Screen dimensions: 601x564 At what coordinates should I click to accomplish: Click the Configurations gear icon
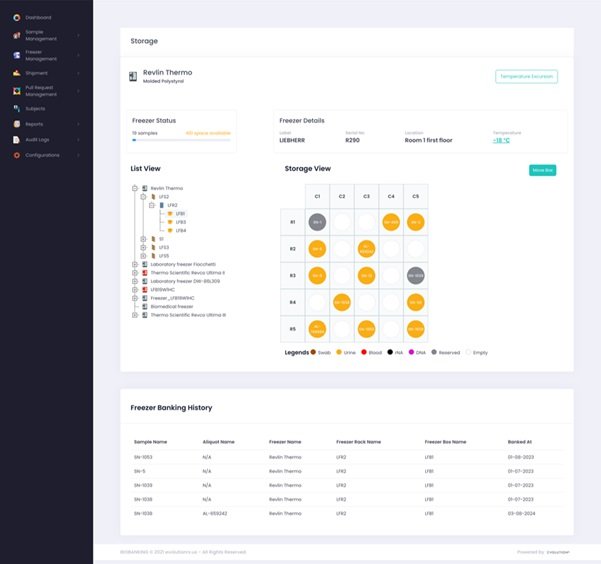(16, 155)
